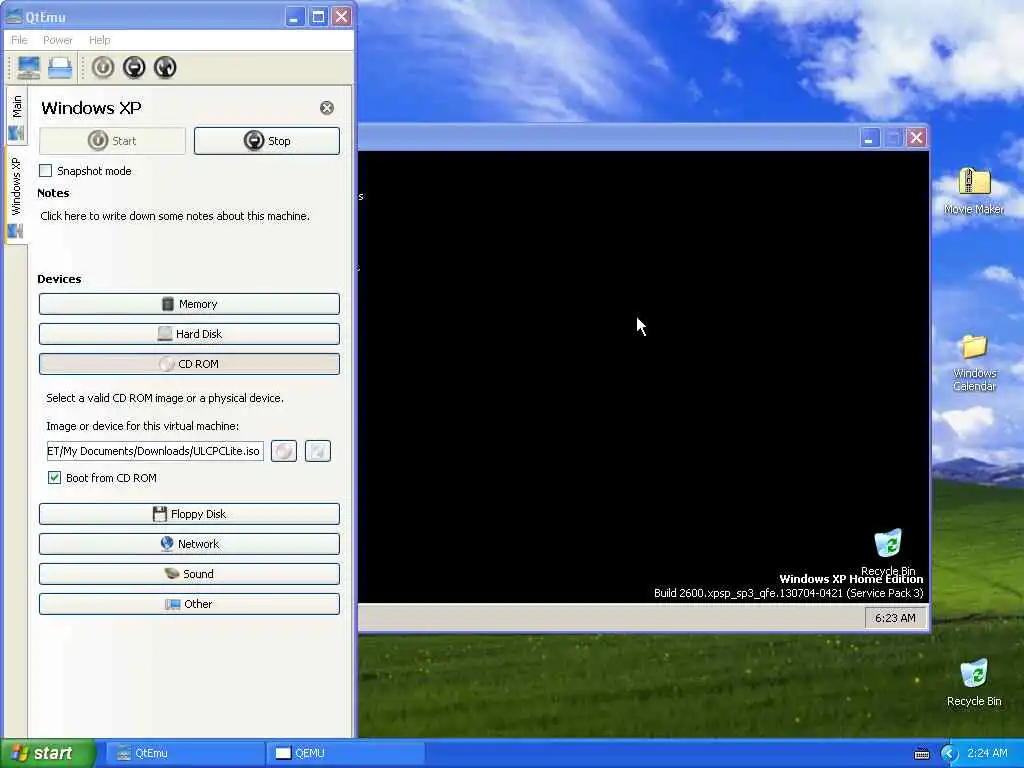Click the QEMU guest clock 6:23 AM
The width and height of the screenshot is (1024, 768).
895,618
